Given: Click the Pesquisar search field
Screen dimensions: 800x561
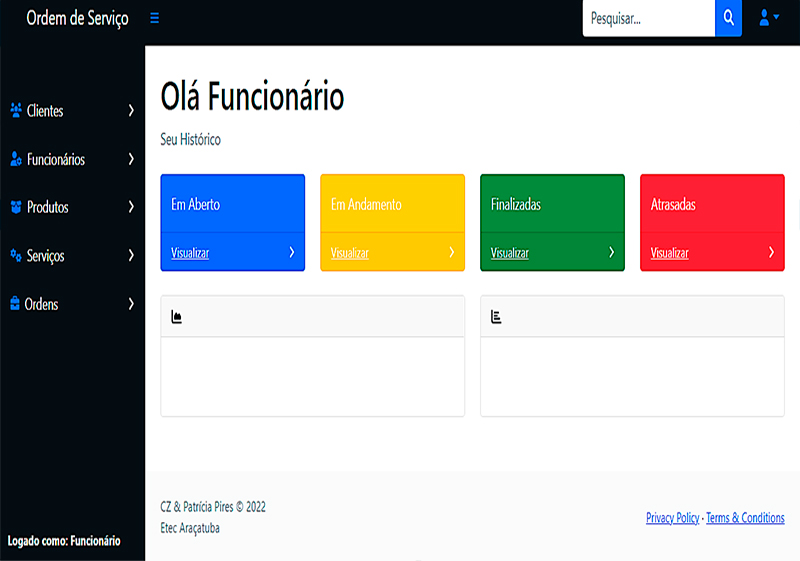Looking at the screenshot, I should tap(648, 18).
